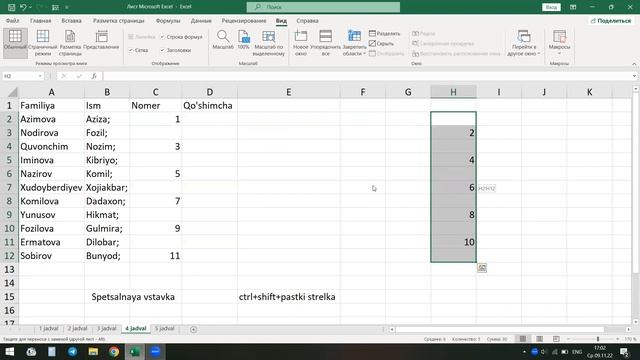Toggle the Строка формул formula bar checkbox
640x360 pixels.
tap(162, 37)
